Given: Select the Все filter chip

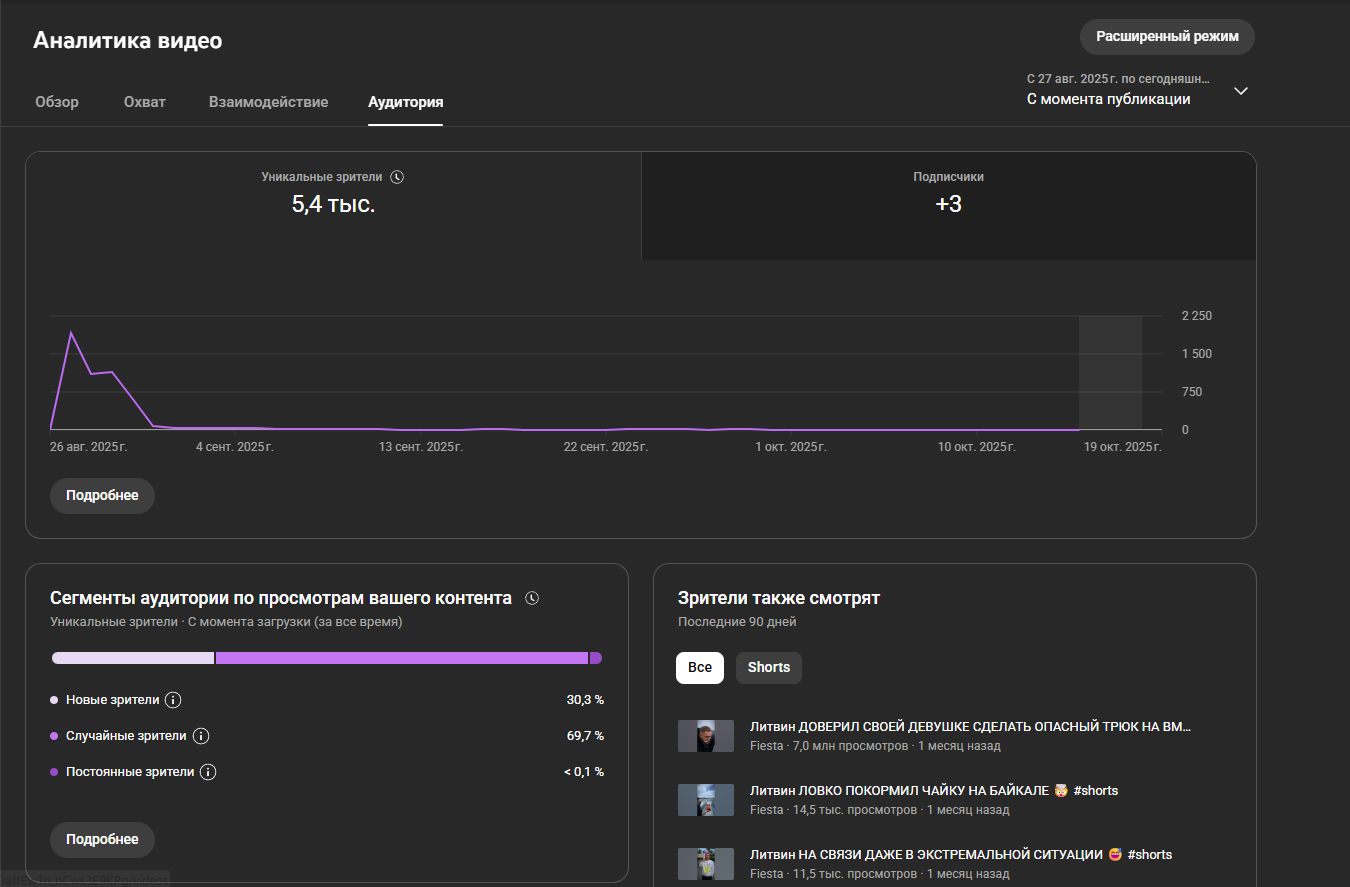Looking at the screenshot, I should (x=700, y=668).
